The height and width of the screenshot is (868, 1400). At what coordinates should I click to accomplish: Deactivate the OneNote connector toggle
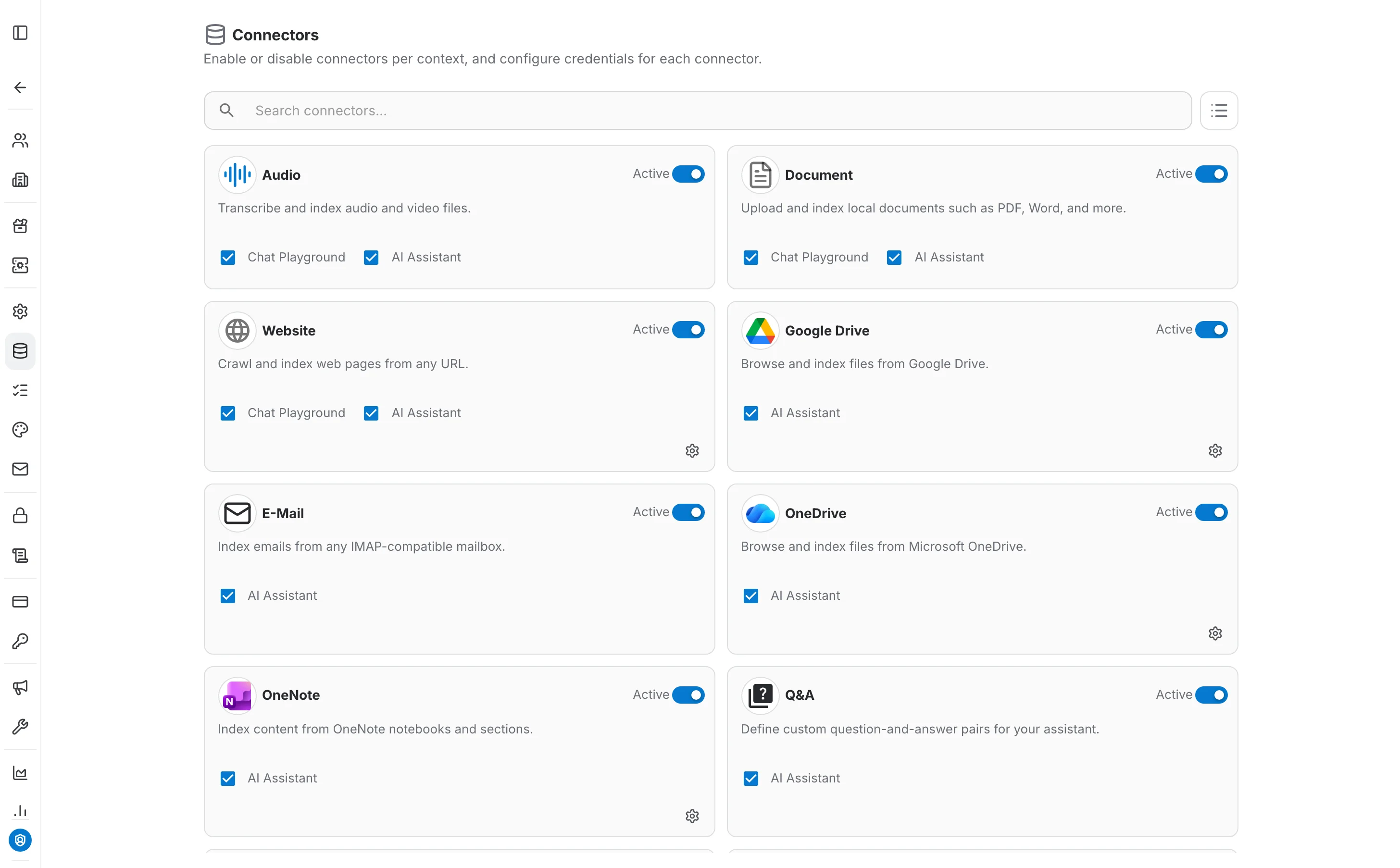click(688, 694)
